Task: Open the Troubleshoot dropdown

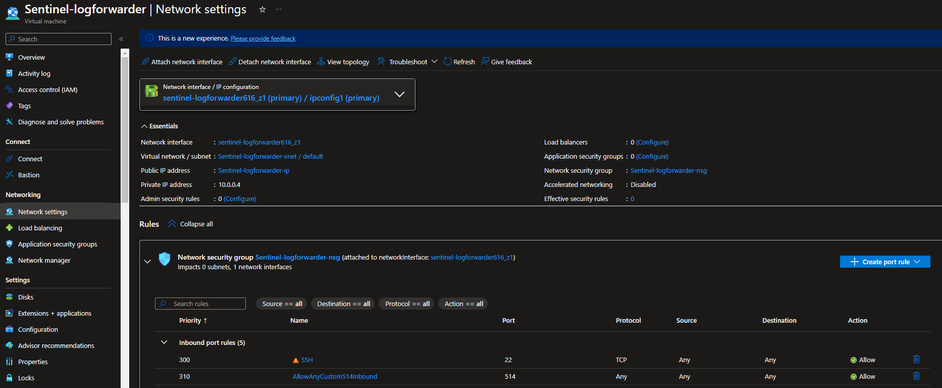Action: click(x=407, y=62)
